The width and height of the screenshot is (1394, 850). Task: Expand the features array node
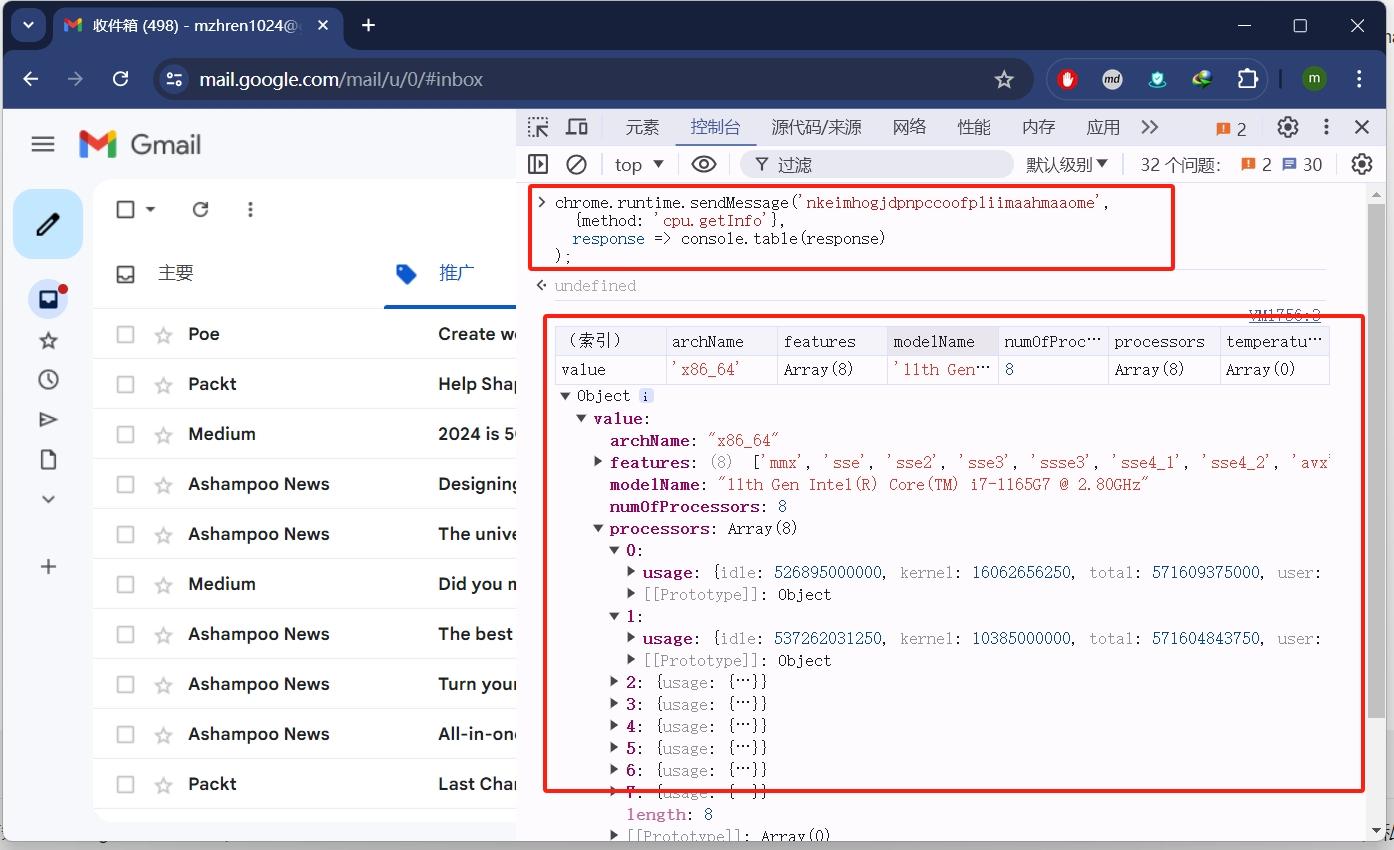[599, 462]
